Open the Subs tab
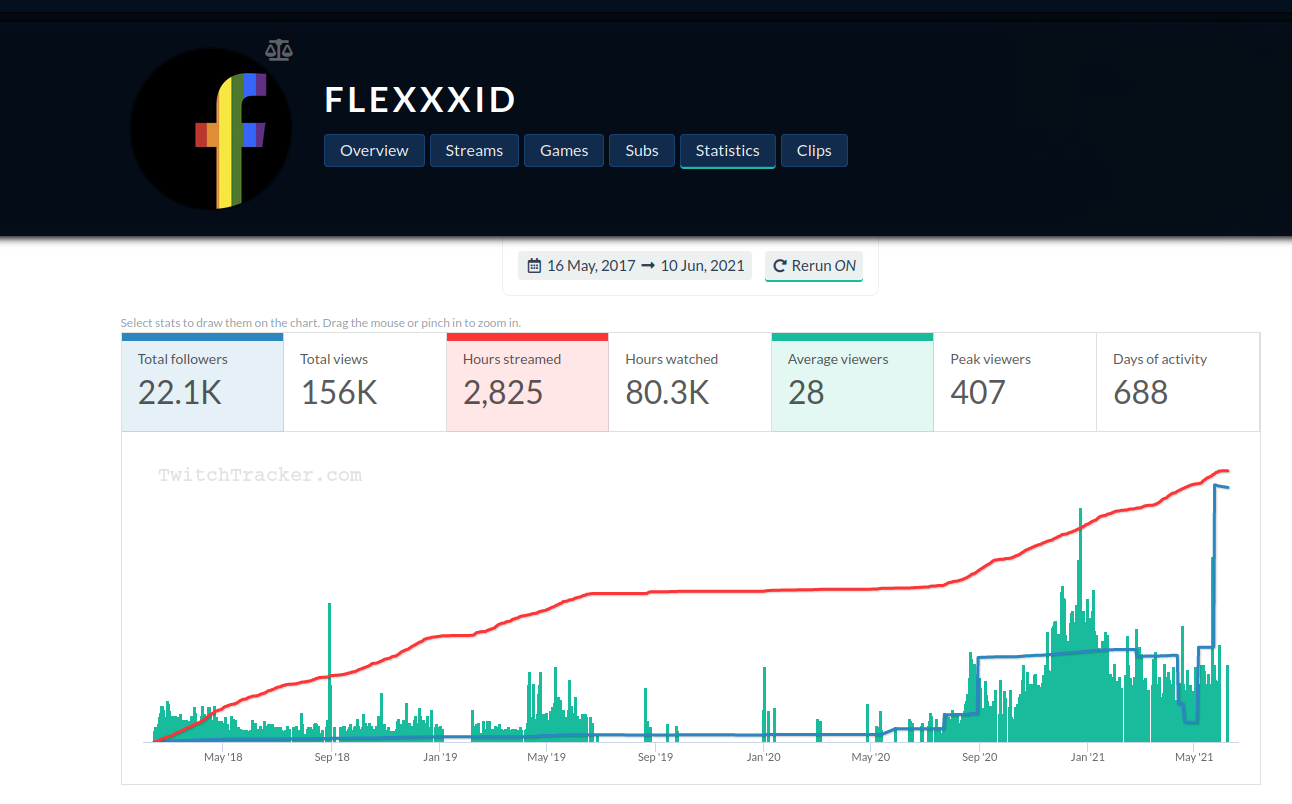This screenshot has width=1292, height=804. coord(642,151)
